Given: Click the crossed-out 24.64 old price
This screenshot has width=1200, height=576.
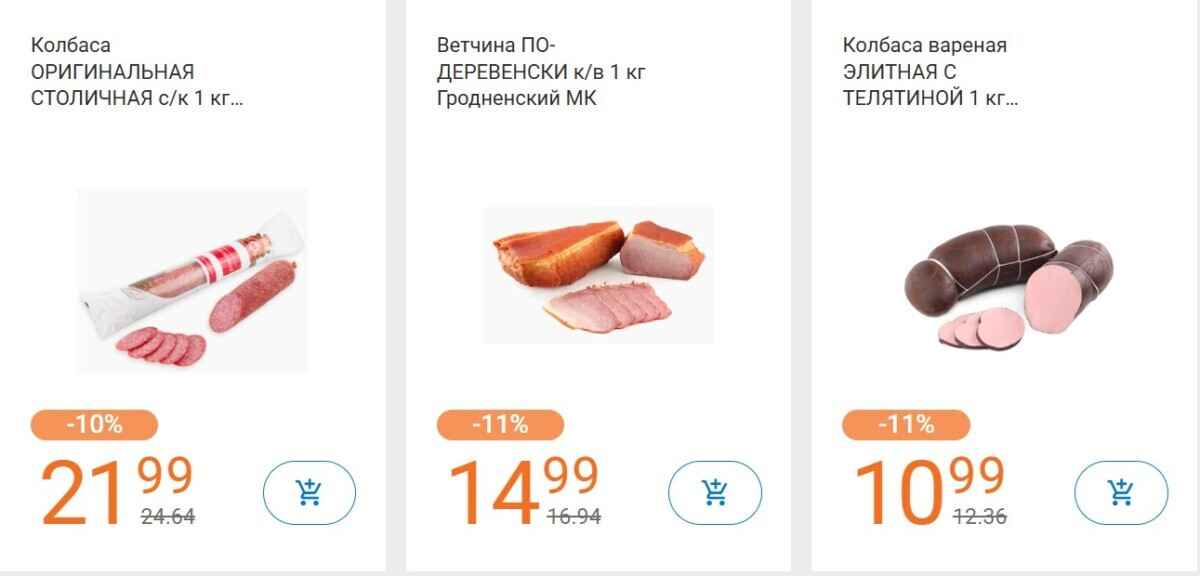Looking at the screenshot, I should [x=167, y=518].
